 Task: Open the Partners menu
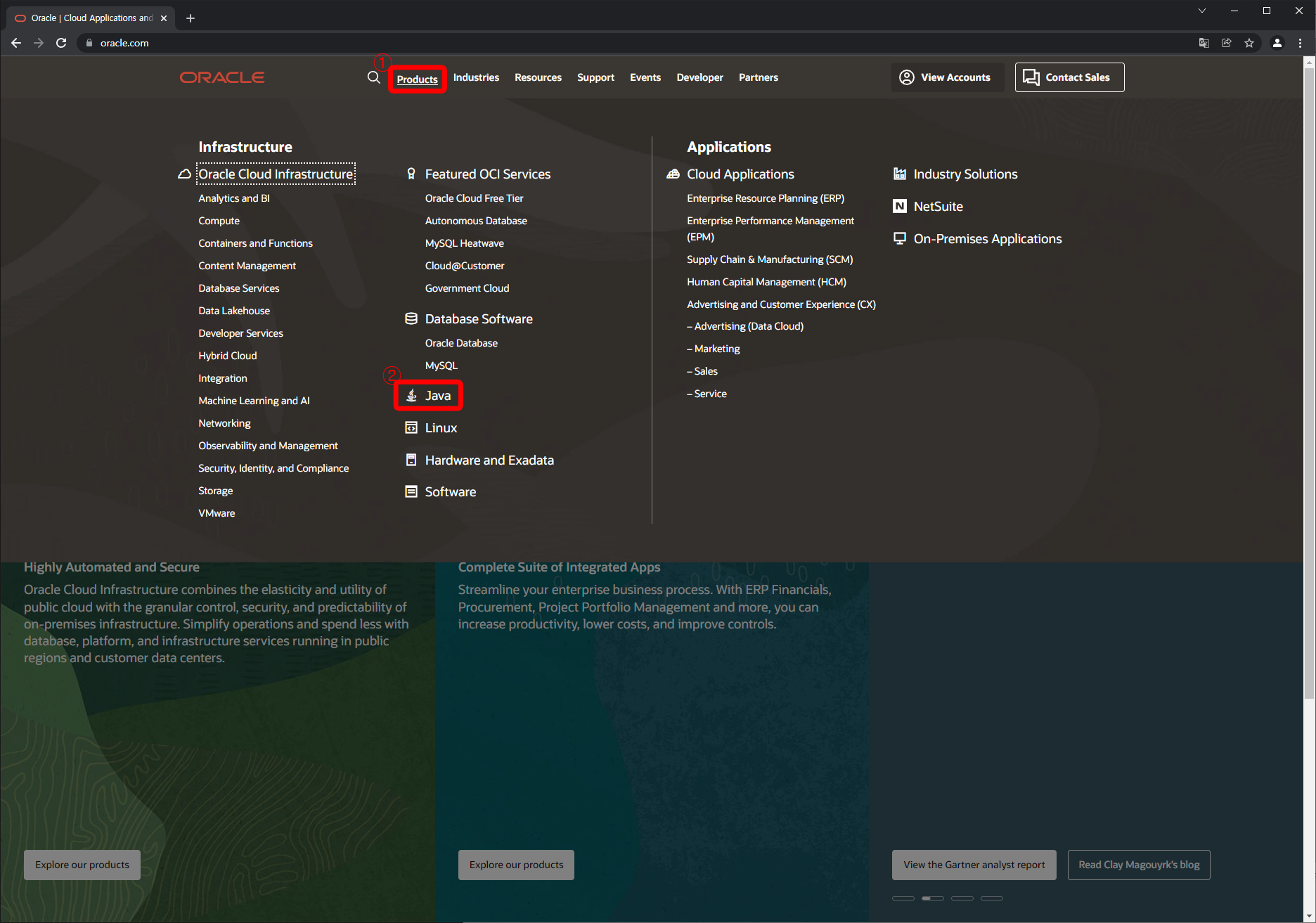pyautogui.click(x=758, y=77)
